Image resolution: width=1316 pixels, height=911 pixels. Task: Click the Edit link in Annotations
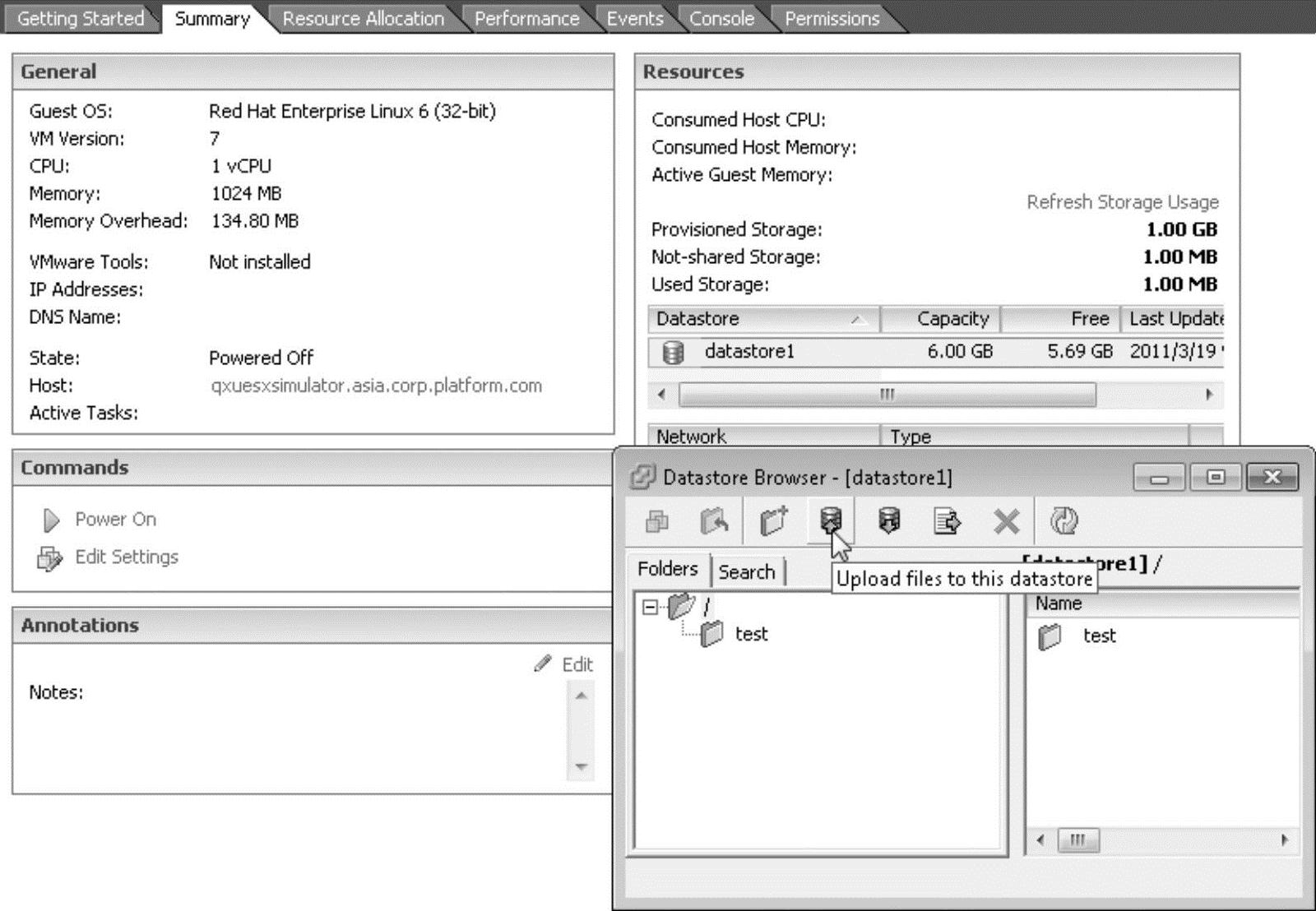pos(577,664)
